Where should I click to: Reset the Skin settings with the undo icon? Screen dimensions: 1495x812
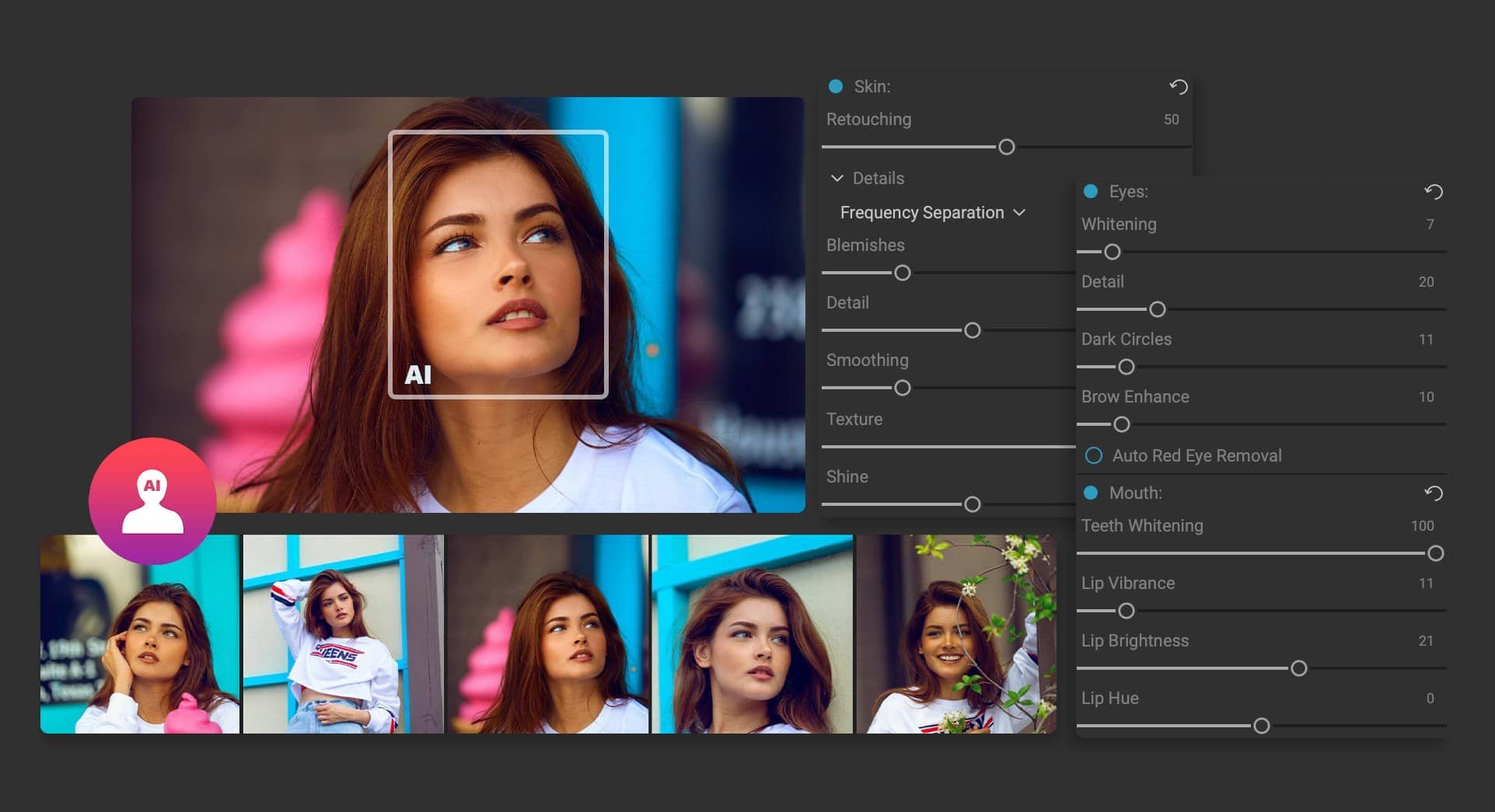point(1178,87)
